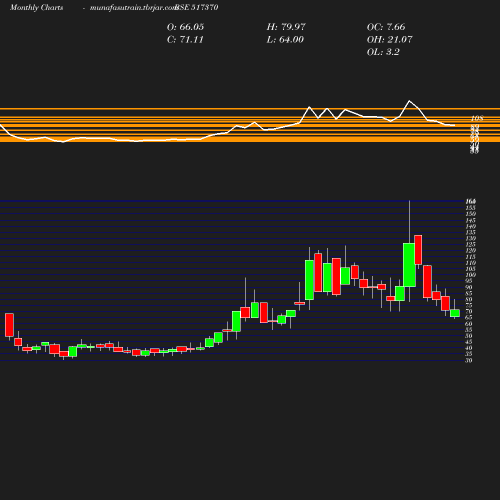Select the low value "L: 64.00"
Viewport: 500px width, 500px height.
[x=285, y=40]
